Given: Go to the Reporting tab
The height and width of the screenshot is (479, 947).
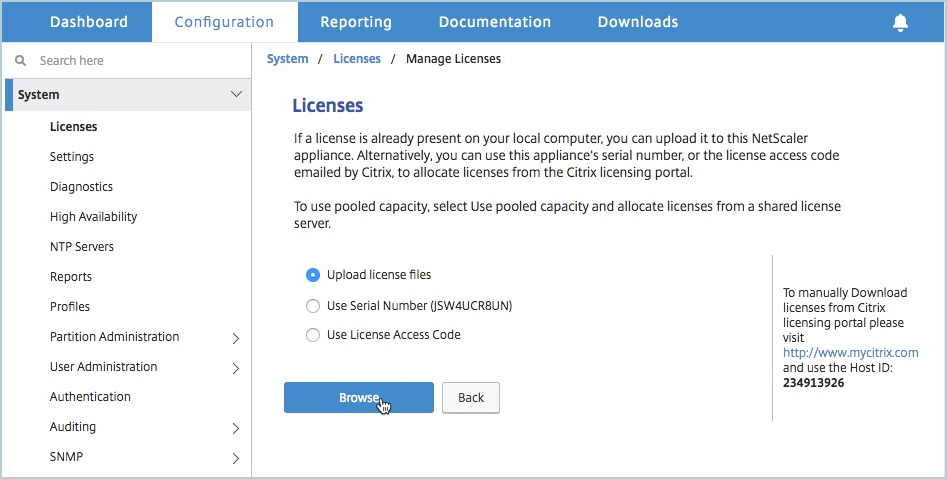Looking at the screenshot, I should (356, 22).
